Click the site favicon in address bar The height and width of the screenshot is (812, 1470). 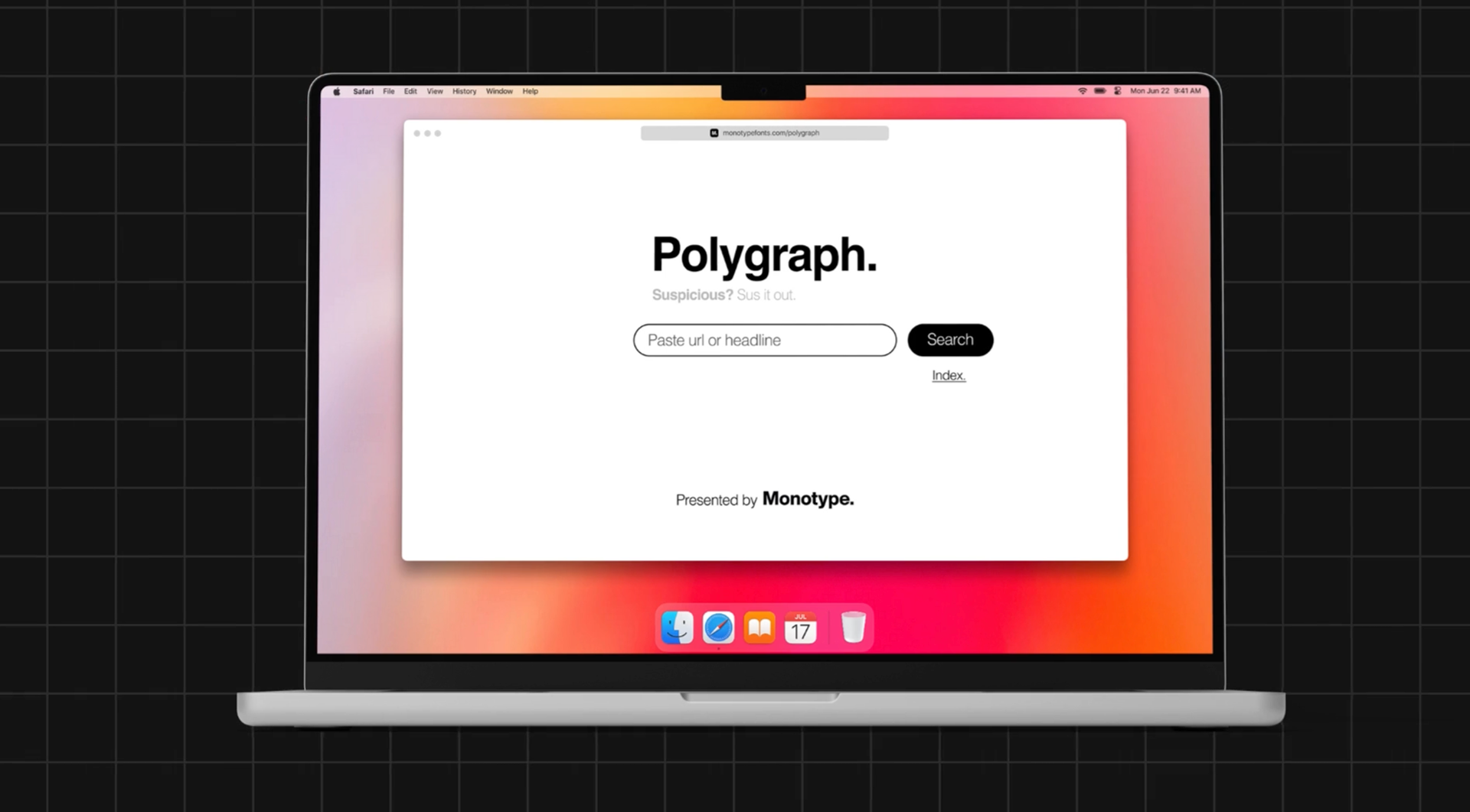coord(714,133)
